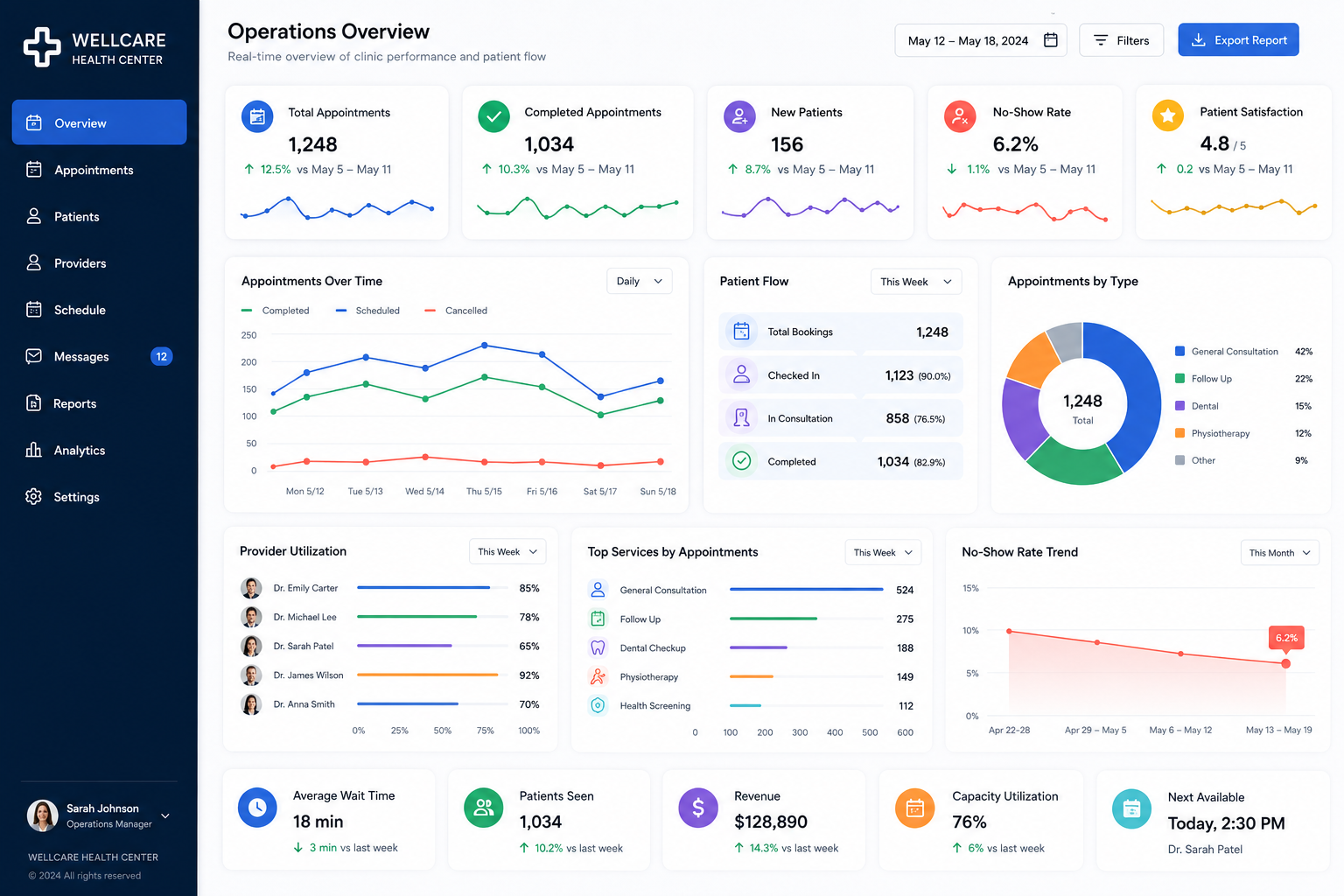Open the May 12 – May 18, 2024 date picker

pyautogui.click(x=981, y=40)
